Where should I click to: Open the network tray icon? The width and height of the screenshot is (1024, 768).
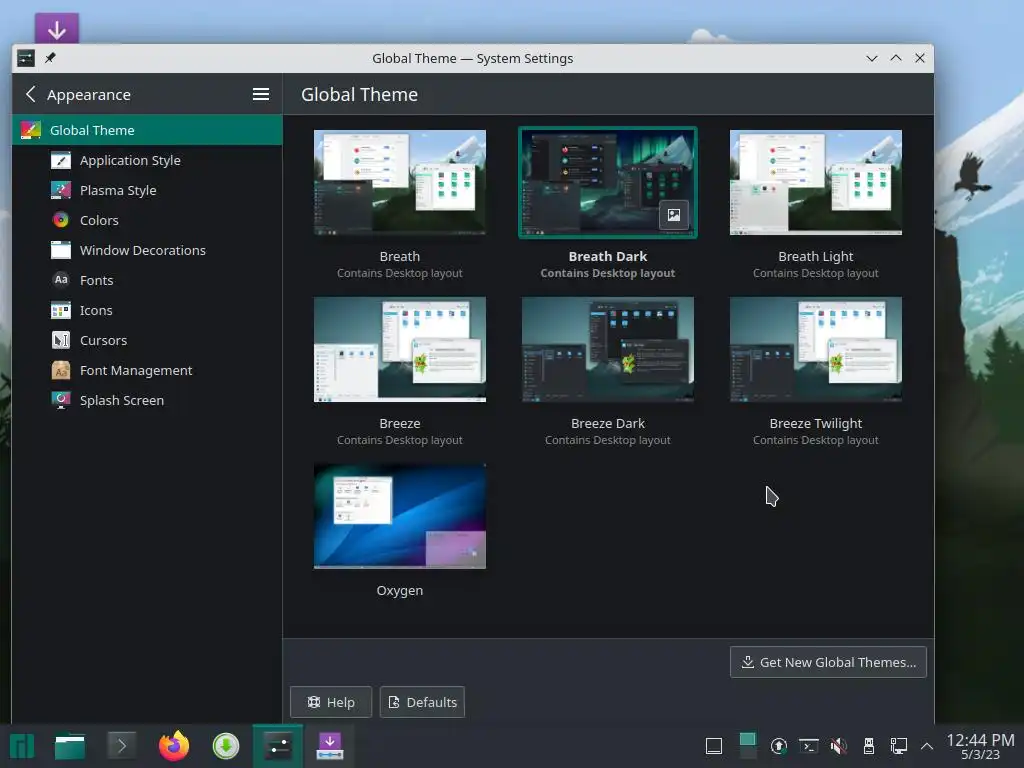(x=899, y=746)
